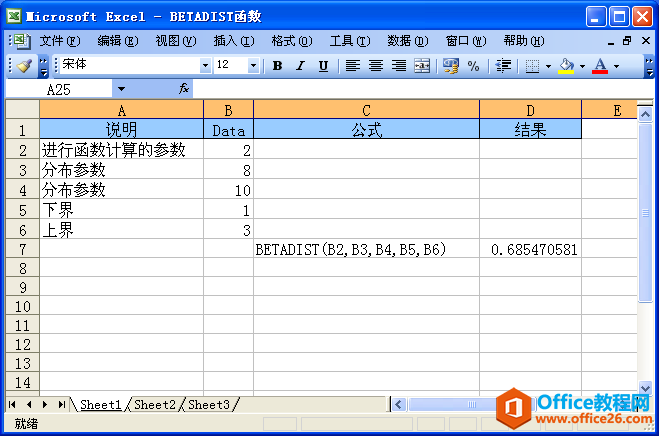This screenshot has width=659, height=436.
Task: Open Fill Color dropdown arrow
Action: [582, 66]
